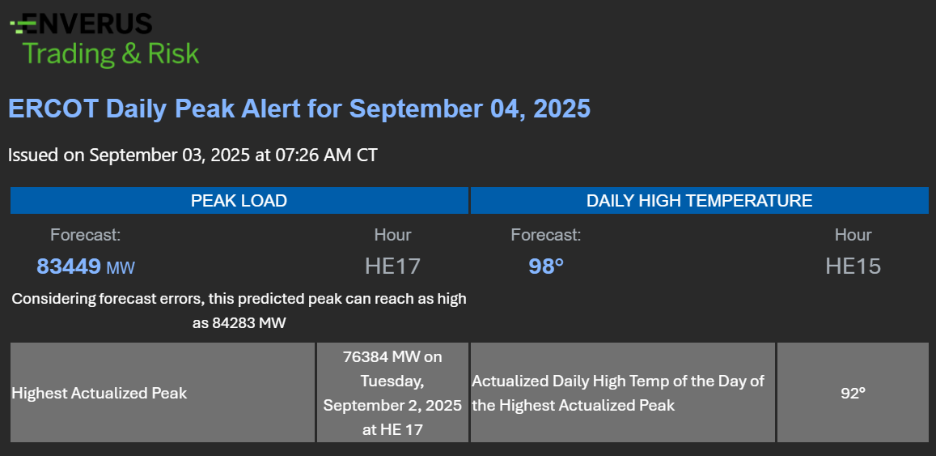The height and width of the screenshot is (456, 936).
Task: Click the 98° temperature forecast value
Action: tap(546, 267)
